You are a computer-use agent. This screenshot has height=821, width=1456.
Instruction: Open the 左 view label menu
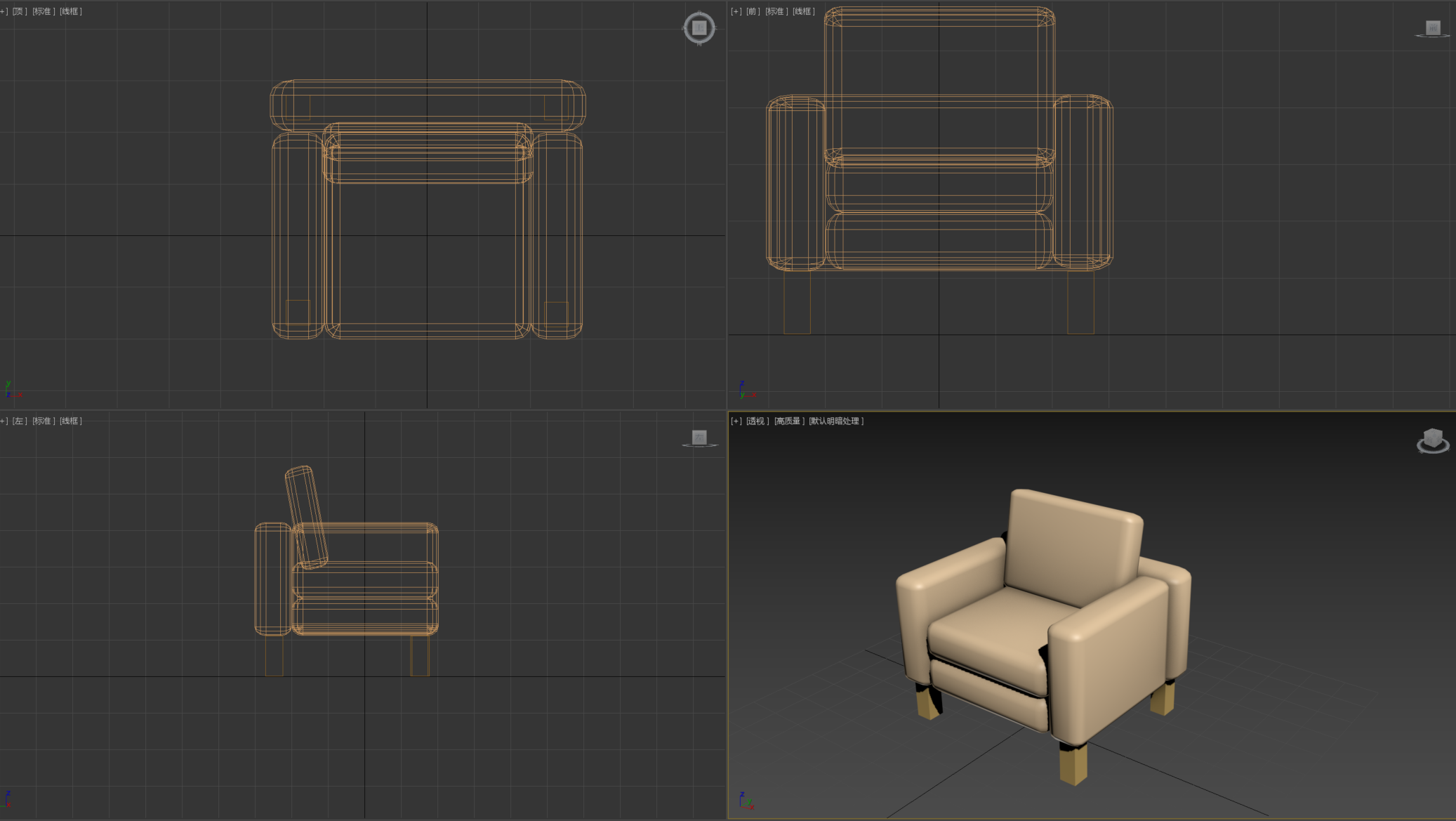coord(20,421)
